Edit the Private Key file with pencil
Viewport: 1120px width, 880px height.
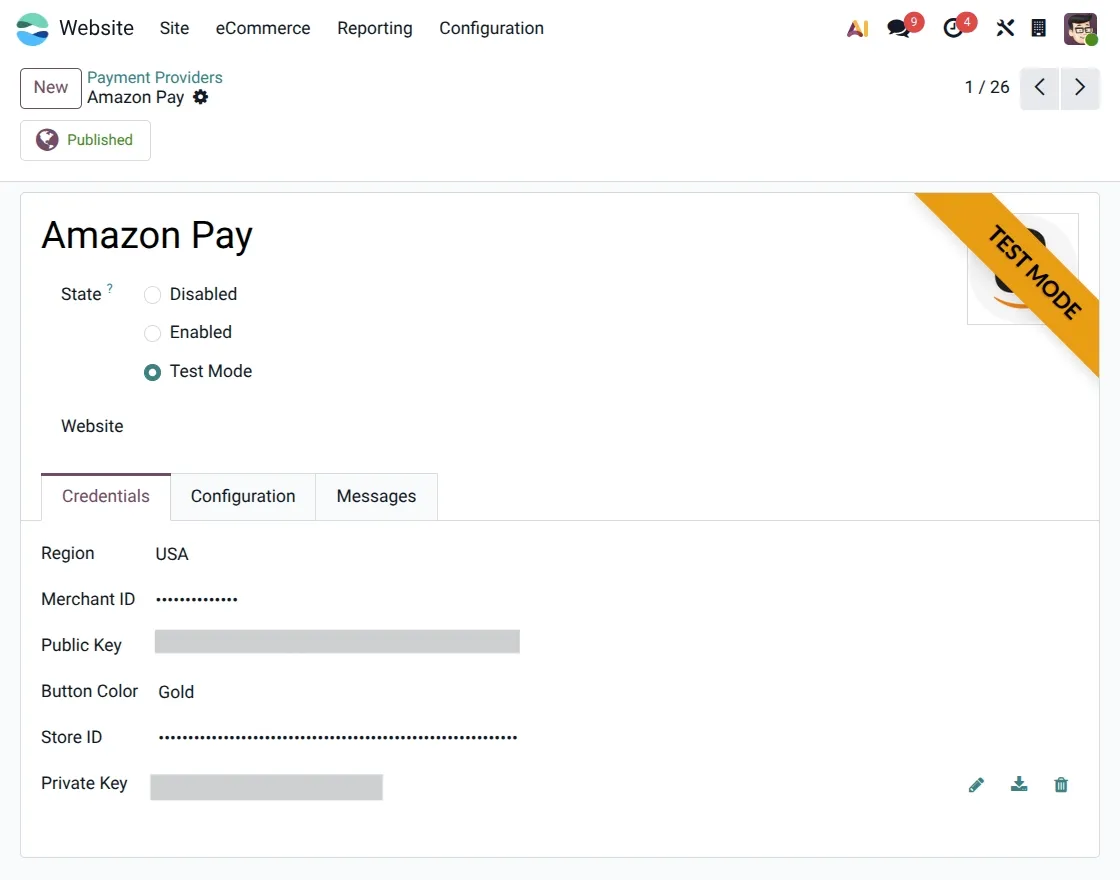(976, 785)
